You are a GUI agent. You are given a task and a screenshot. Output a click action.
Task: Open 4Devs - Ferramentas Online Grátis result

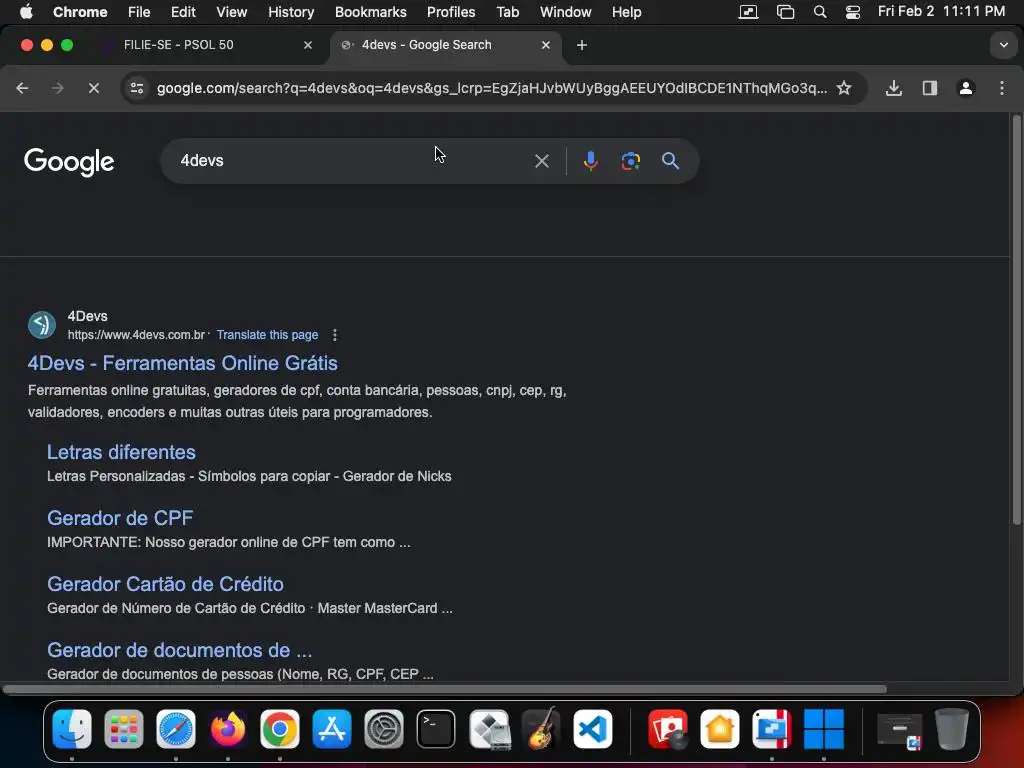183,363
